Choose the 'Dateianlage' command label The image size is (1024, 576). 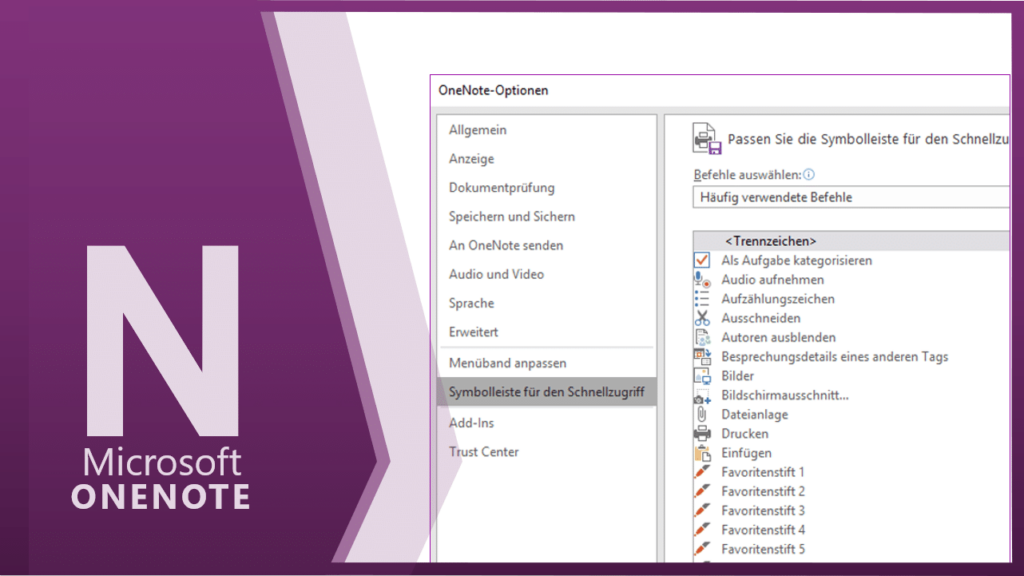[x=754, y=415]
